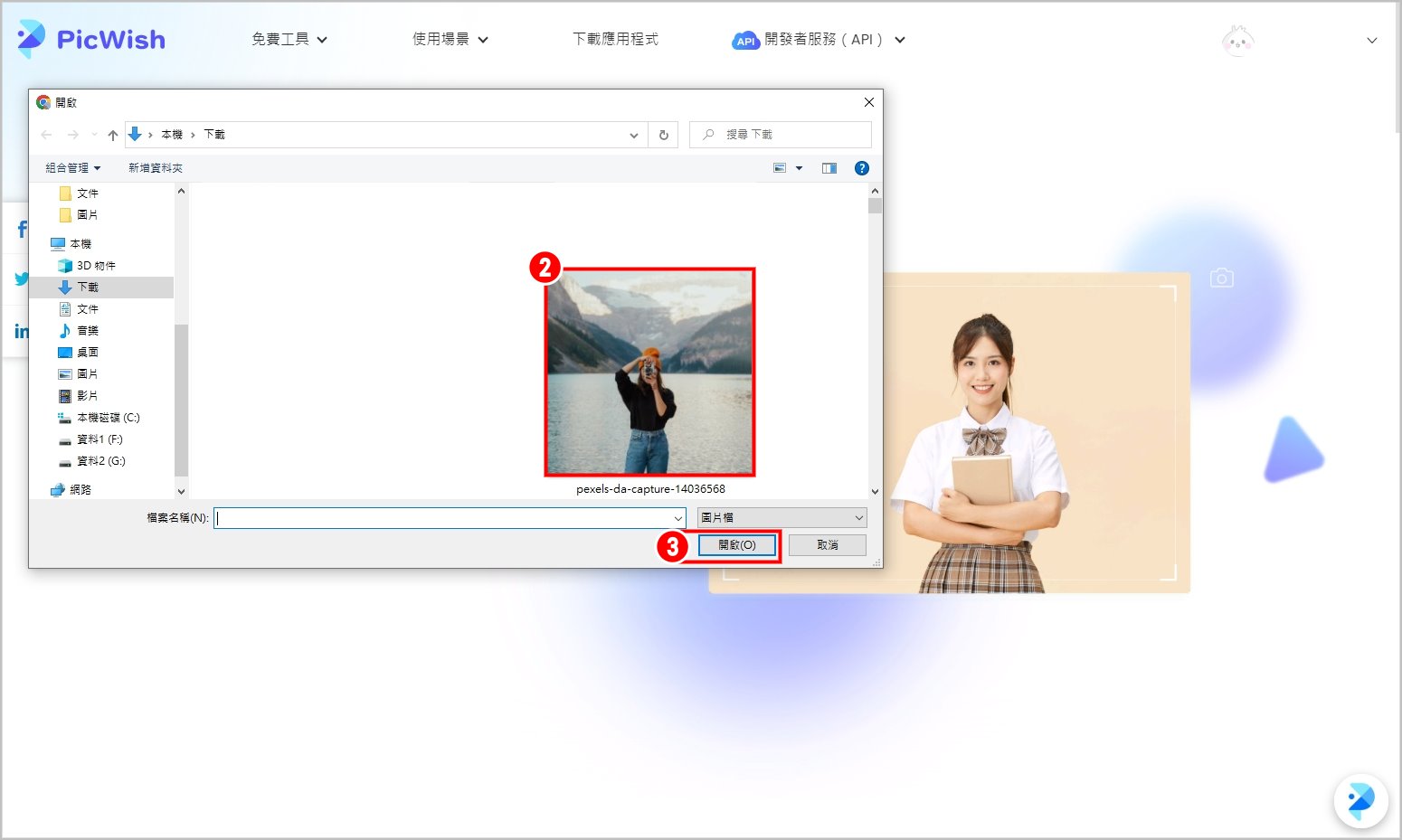This screenshot has width=1402, height=840.
Task: Click file list scroll up arrow
Action: pos(875,191)
